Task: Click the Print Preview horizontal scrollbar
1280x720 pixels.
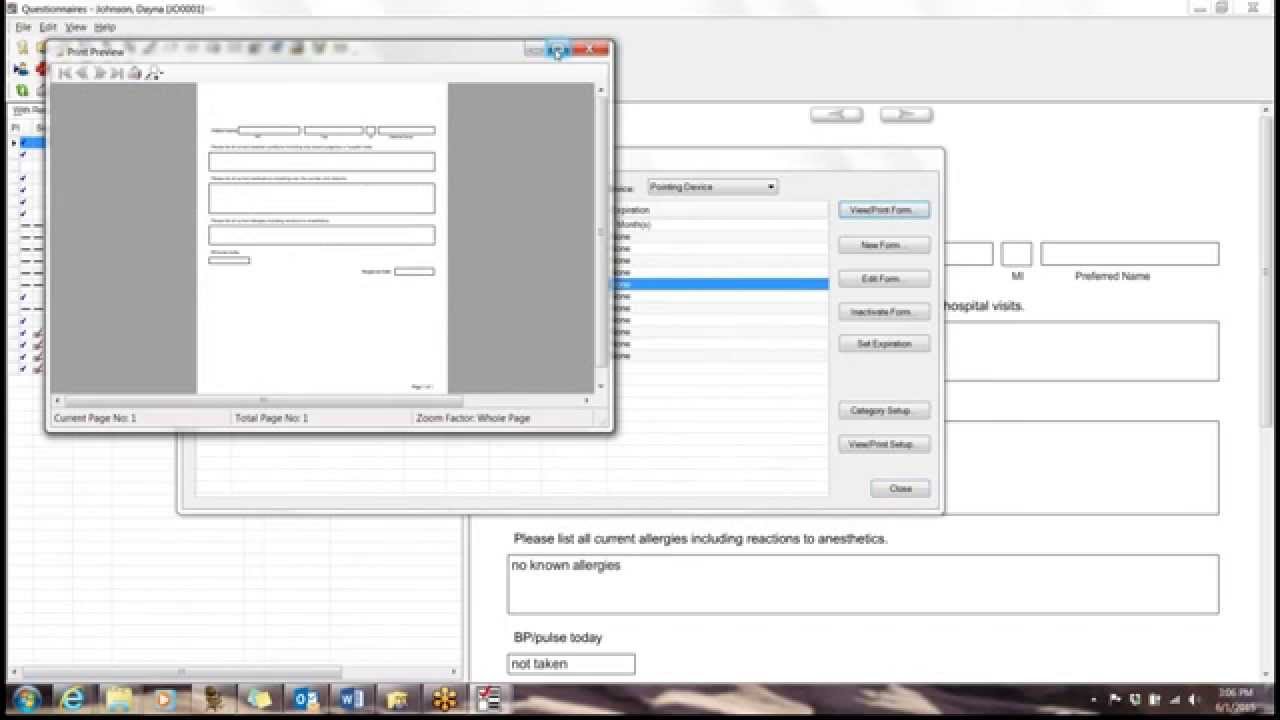Action: (322, 401)
